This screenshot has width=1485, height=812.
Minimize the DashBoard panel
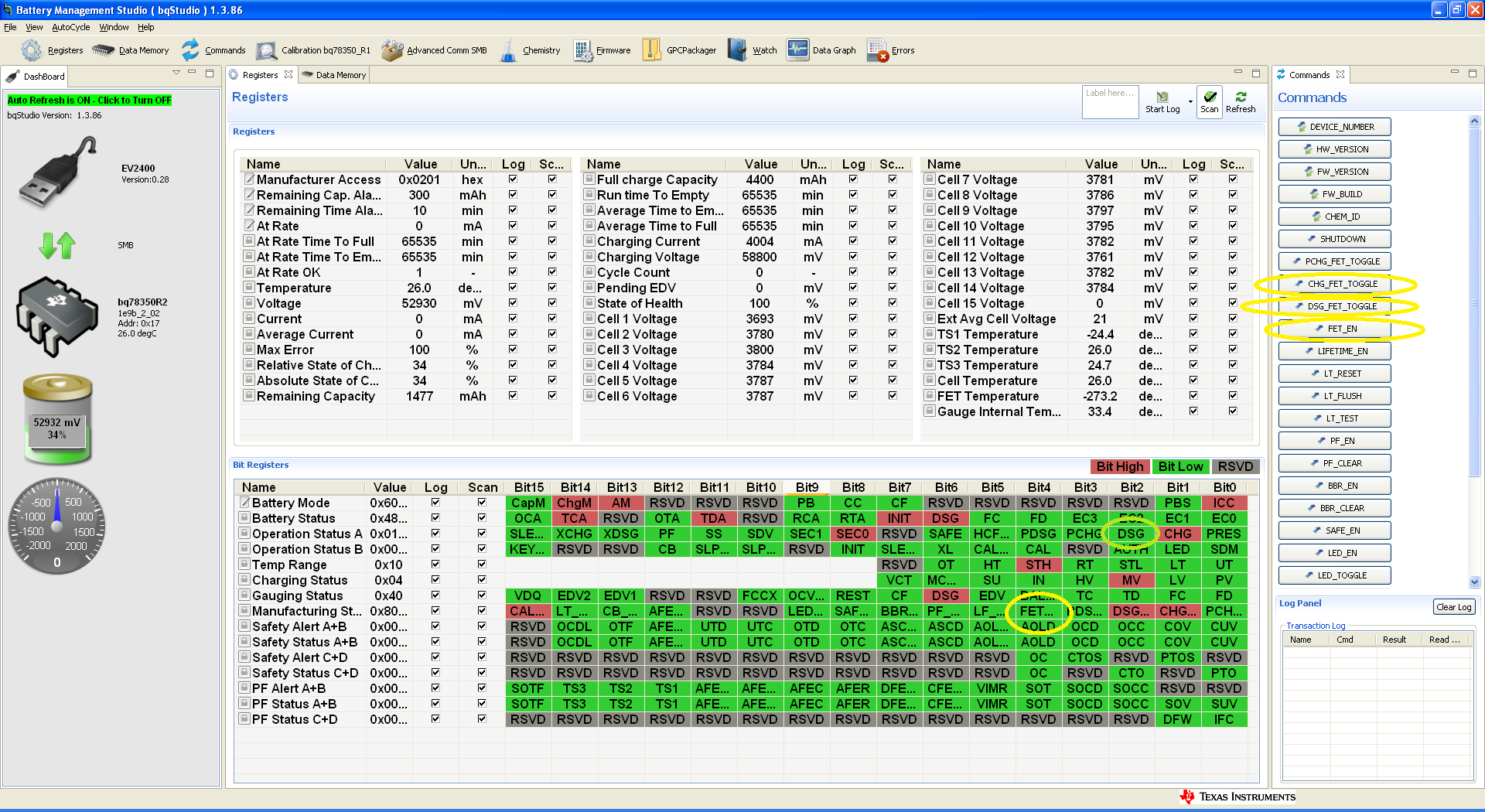(x=192, y=73)
